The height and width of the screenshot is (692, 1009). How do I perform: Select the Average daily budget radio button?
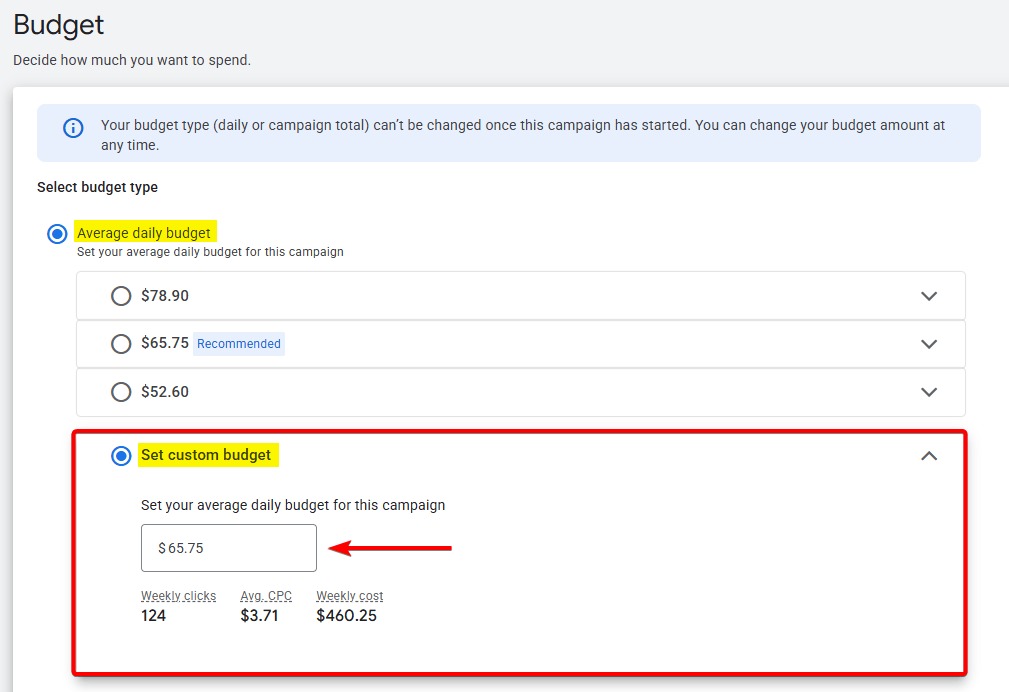click(x=57, y=233)
